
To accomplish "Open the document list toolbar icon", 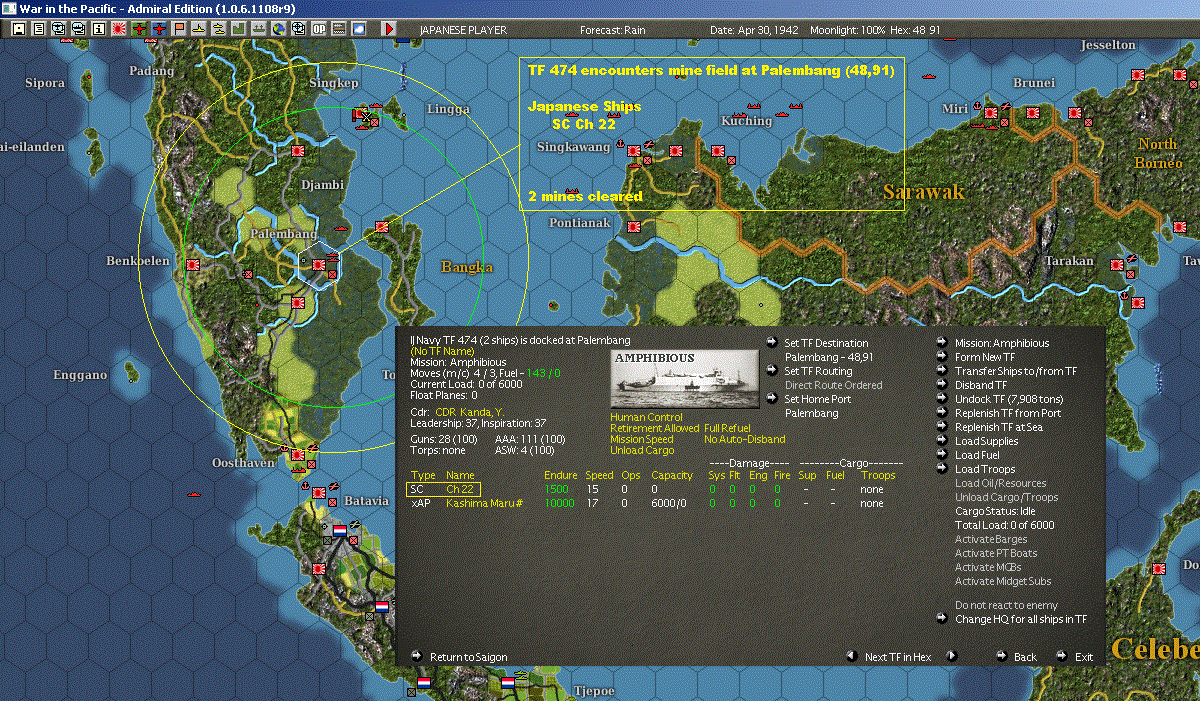I will tap(39, 29).
